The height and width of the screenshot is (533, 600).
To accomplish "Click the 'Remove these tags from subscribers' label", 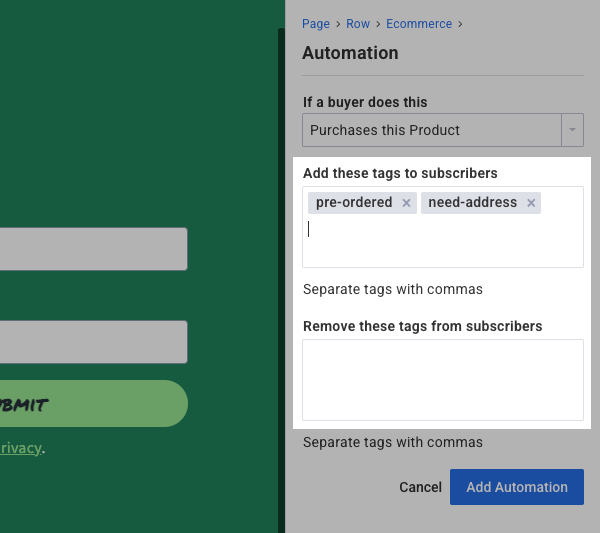I will pyautogui.click(x=422, y=326).
